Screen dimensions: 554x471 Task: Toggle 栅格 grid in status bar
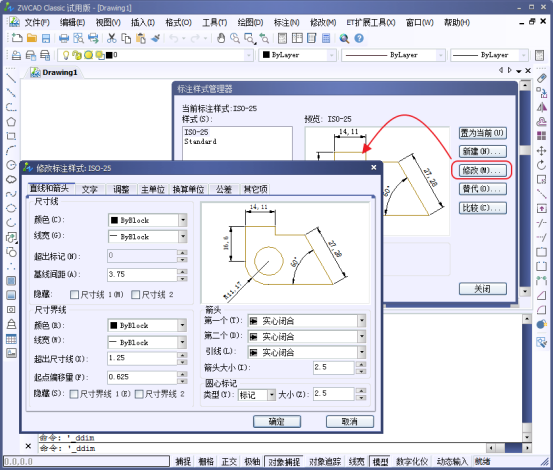pyautogui.click(x=206, y=461)
